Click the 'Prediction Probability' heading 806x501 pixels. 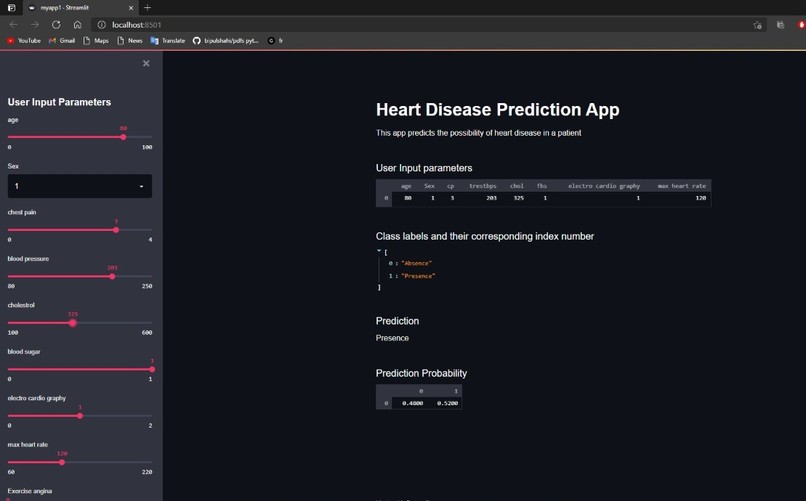[x=422, y=373]
